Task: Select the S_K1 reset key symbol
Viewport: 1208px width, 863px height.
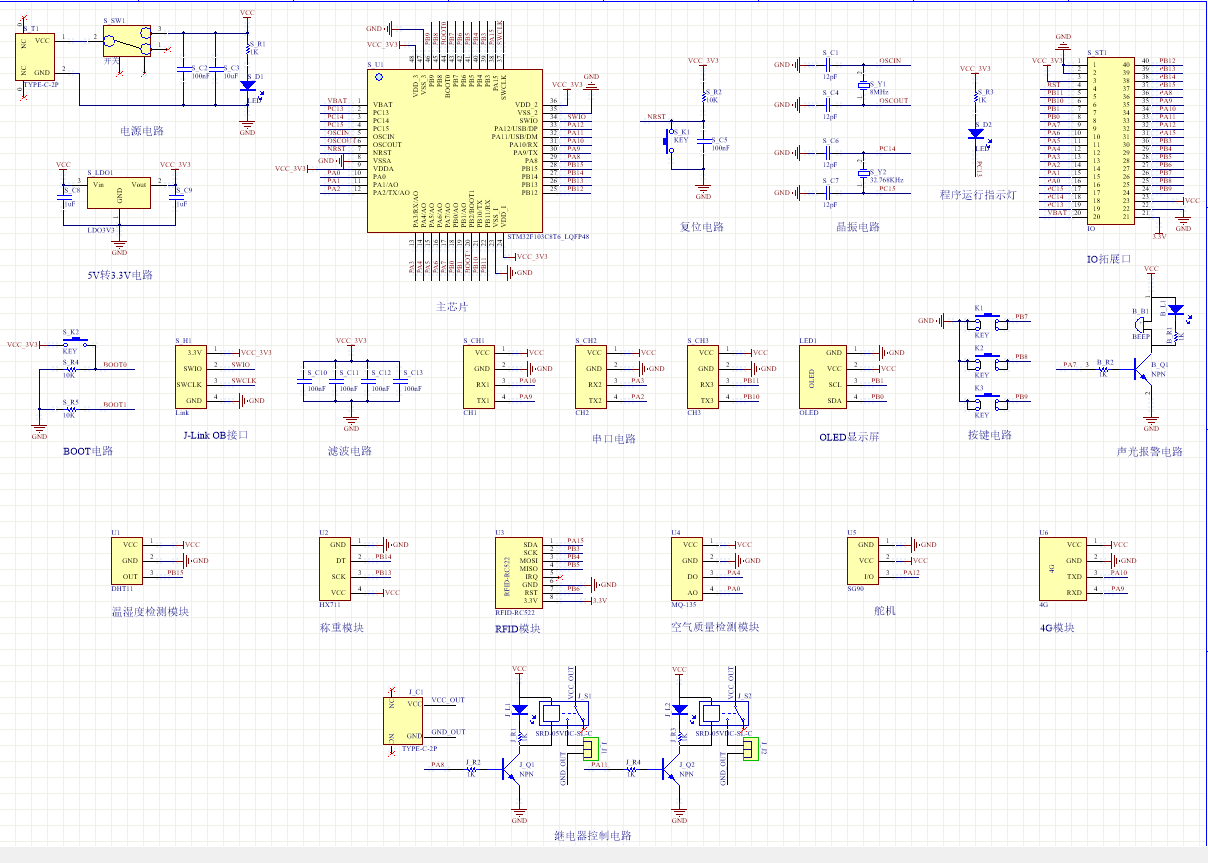Action: coord(668,141)
